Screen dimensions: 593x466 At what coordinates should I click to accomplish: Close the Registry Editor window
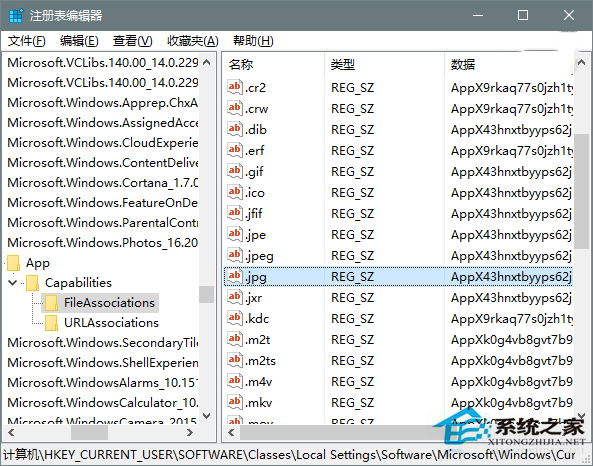click(568, 16)
